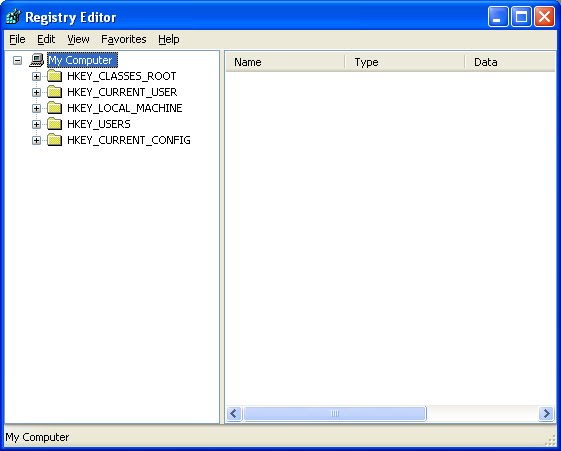Select the HKEY_CURRENT_USER label
Image resolution: width=561 pixels, height=451 pixels.
pos(122,92)
